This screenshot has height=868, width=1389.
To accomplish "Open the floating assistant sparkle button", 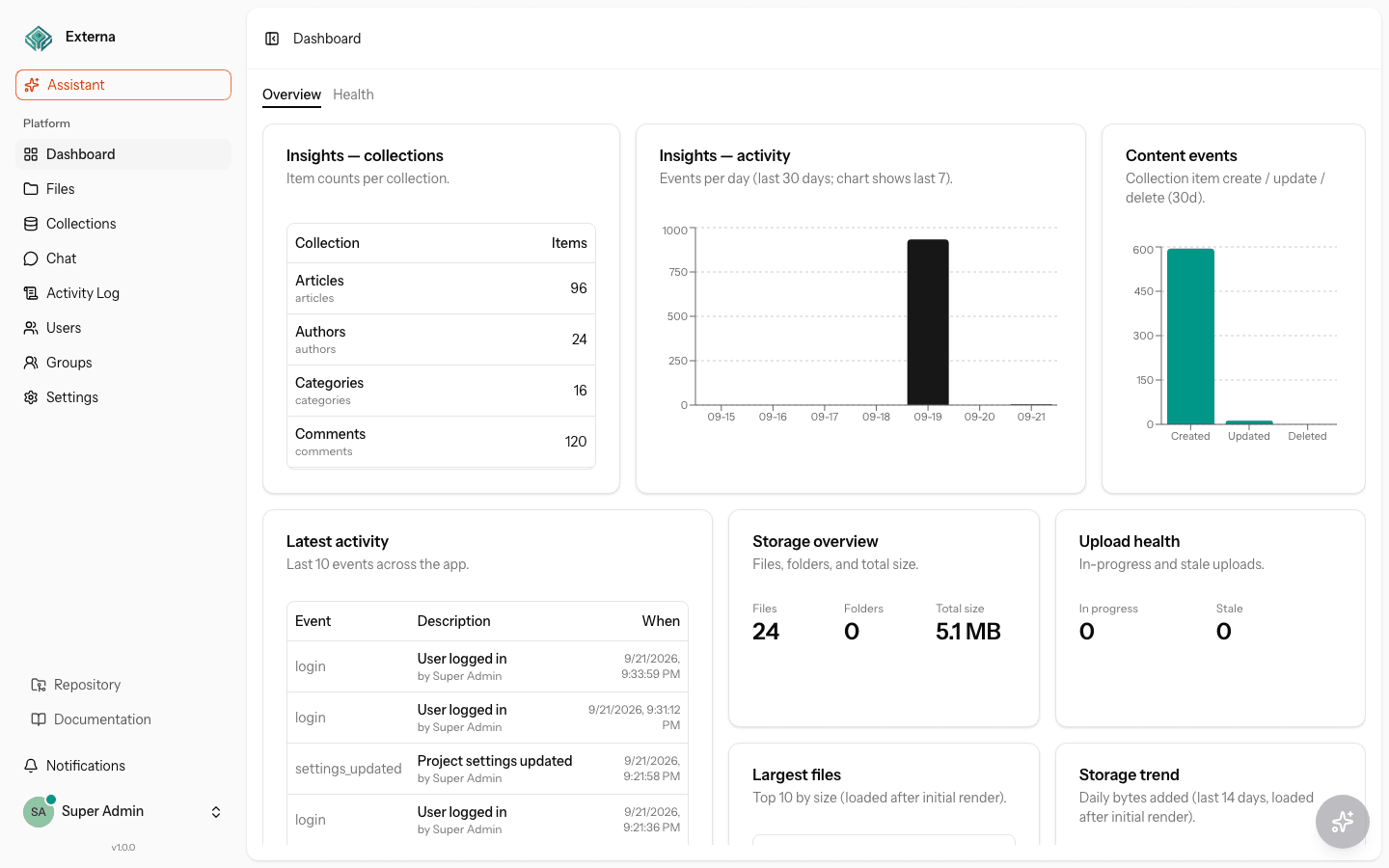I will pyautogui.click(x=1343, y=822).
